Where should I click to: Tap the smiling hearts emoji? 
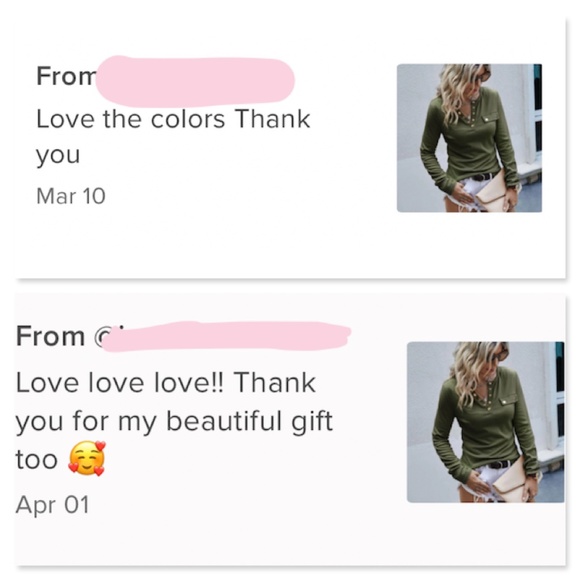(87, 458)
